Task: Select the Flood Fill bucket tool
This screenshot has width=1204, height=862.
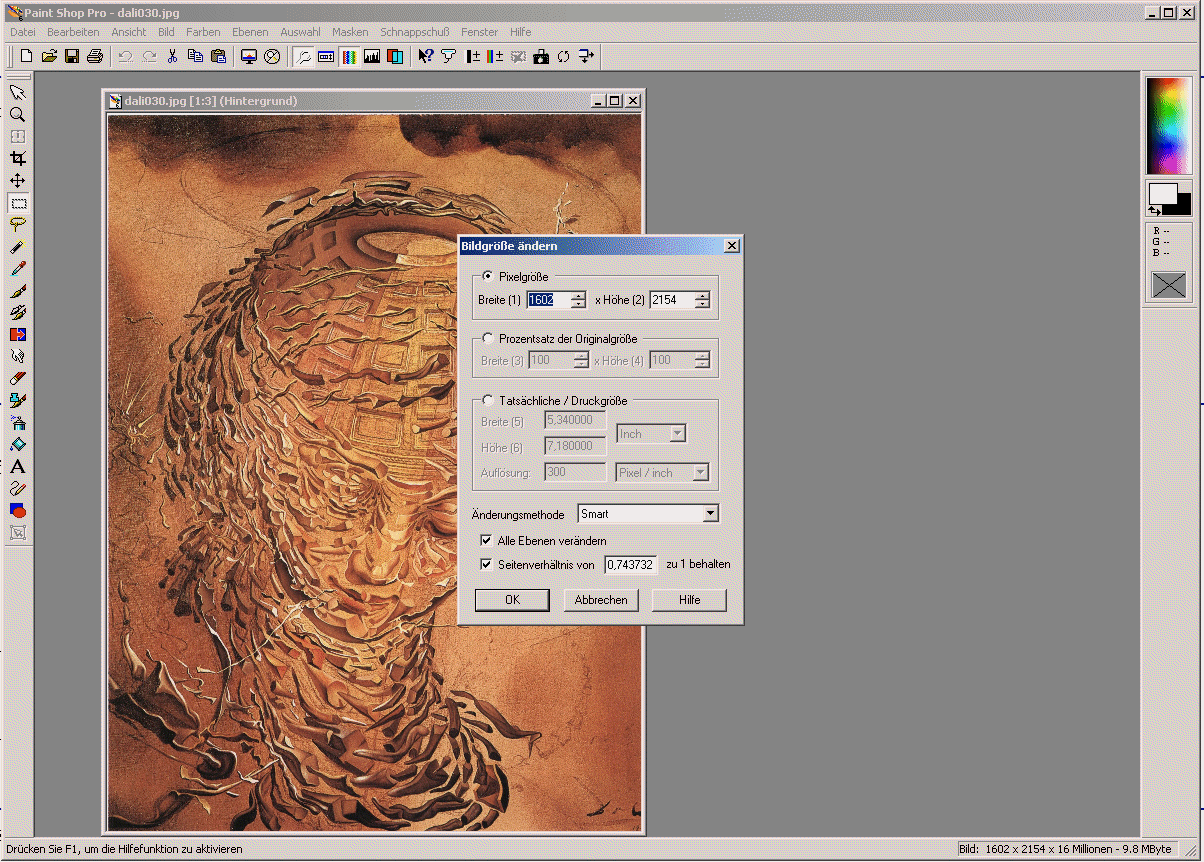Action: pyautogui.click(x=17, y=444)
